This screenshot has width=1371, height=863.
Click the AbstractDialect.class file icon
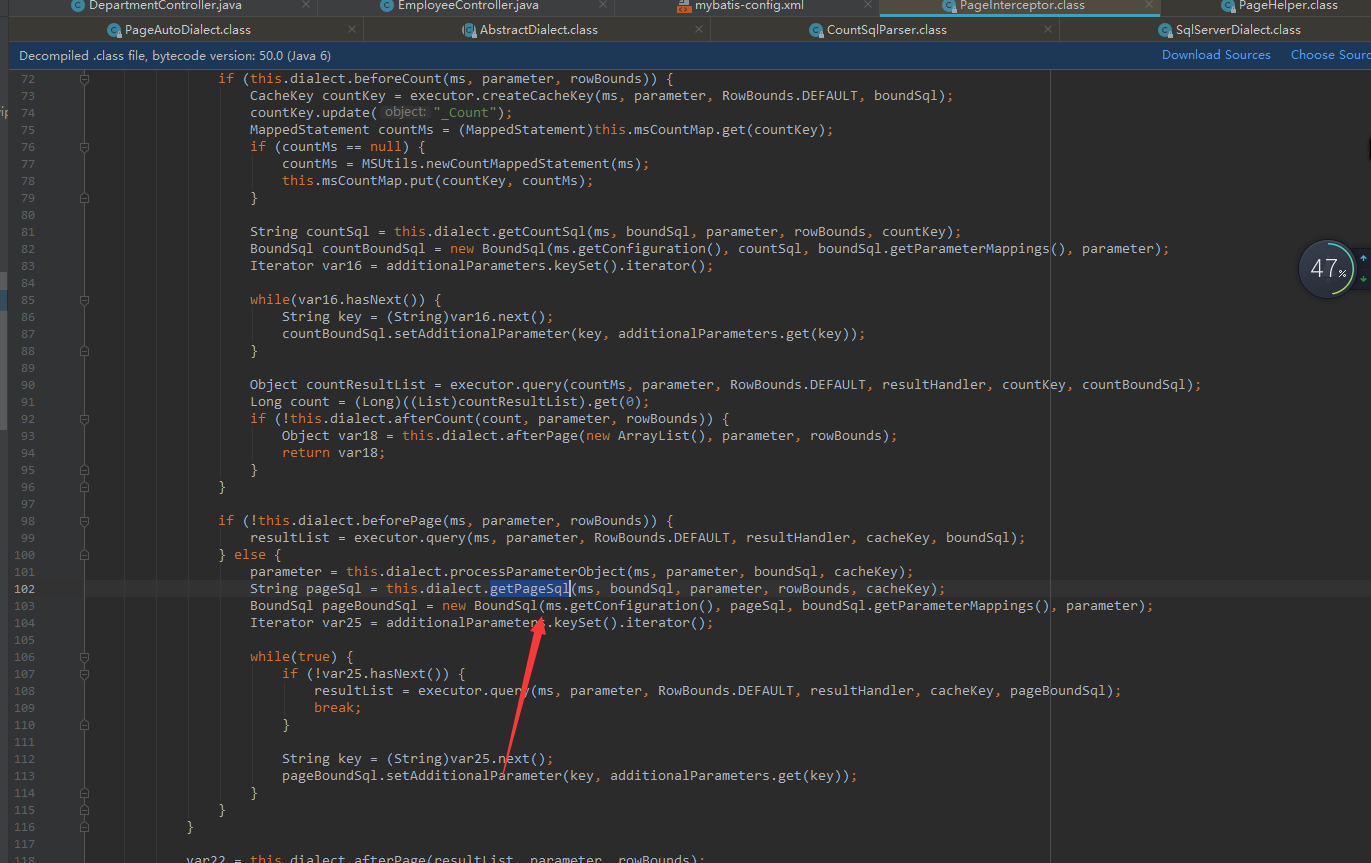469,30
